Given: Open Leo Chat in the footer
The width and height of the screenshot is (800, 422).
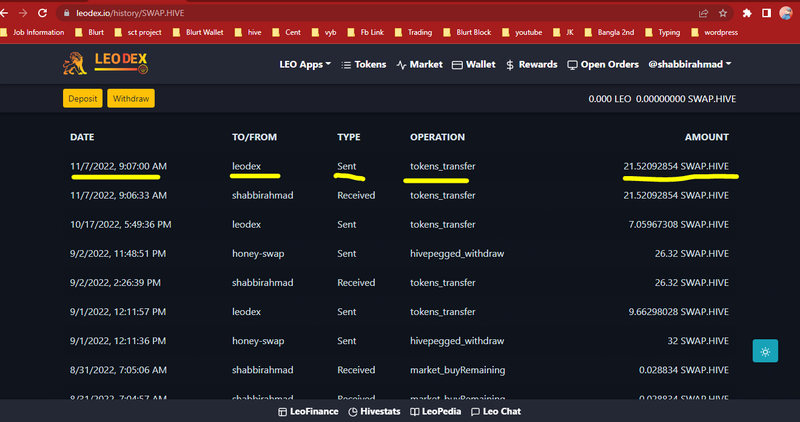Looking at the screenshot, I should [496, 411].
